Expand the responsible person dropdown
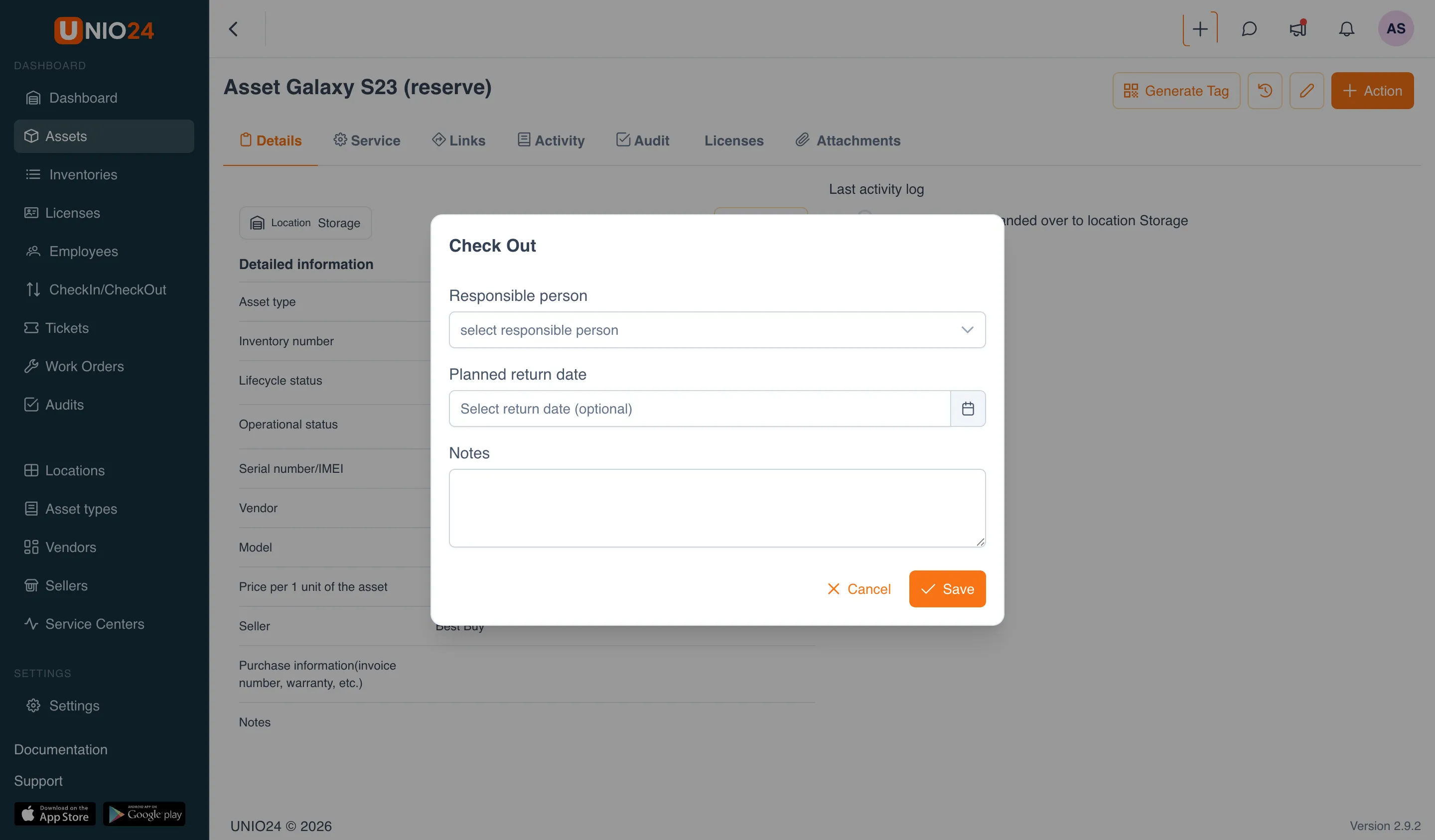The image size is (1435, 840). (717, 330)
